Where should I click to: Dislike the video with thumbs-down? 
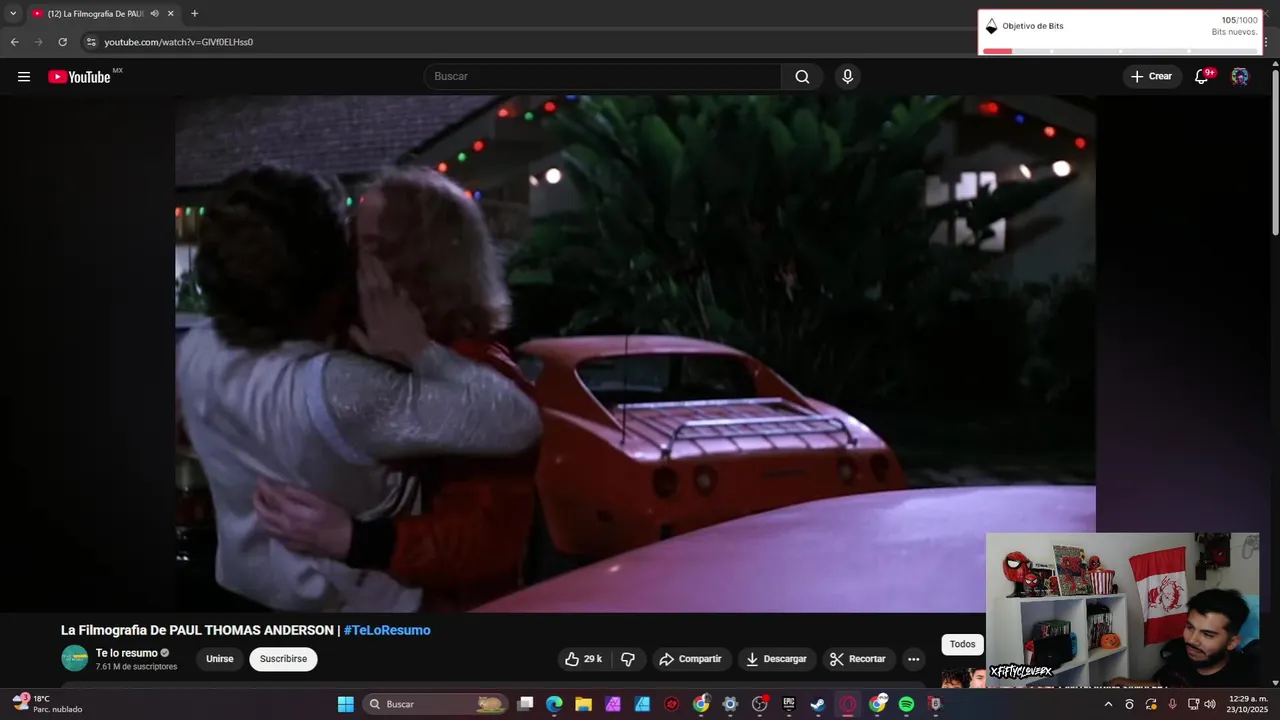pos(628,659)
